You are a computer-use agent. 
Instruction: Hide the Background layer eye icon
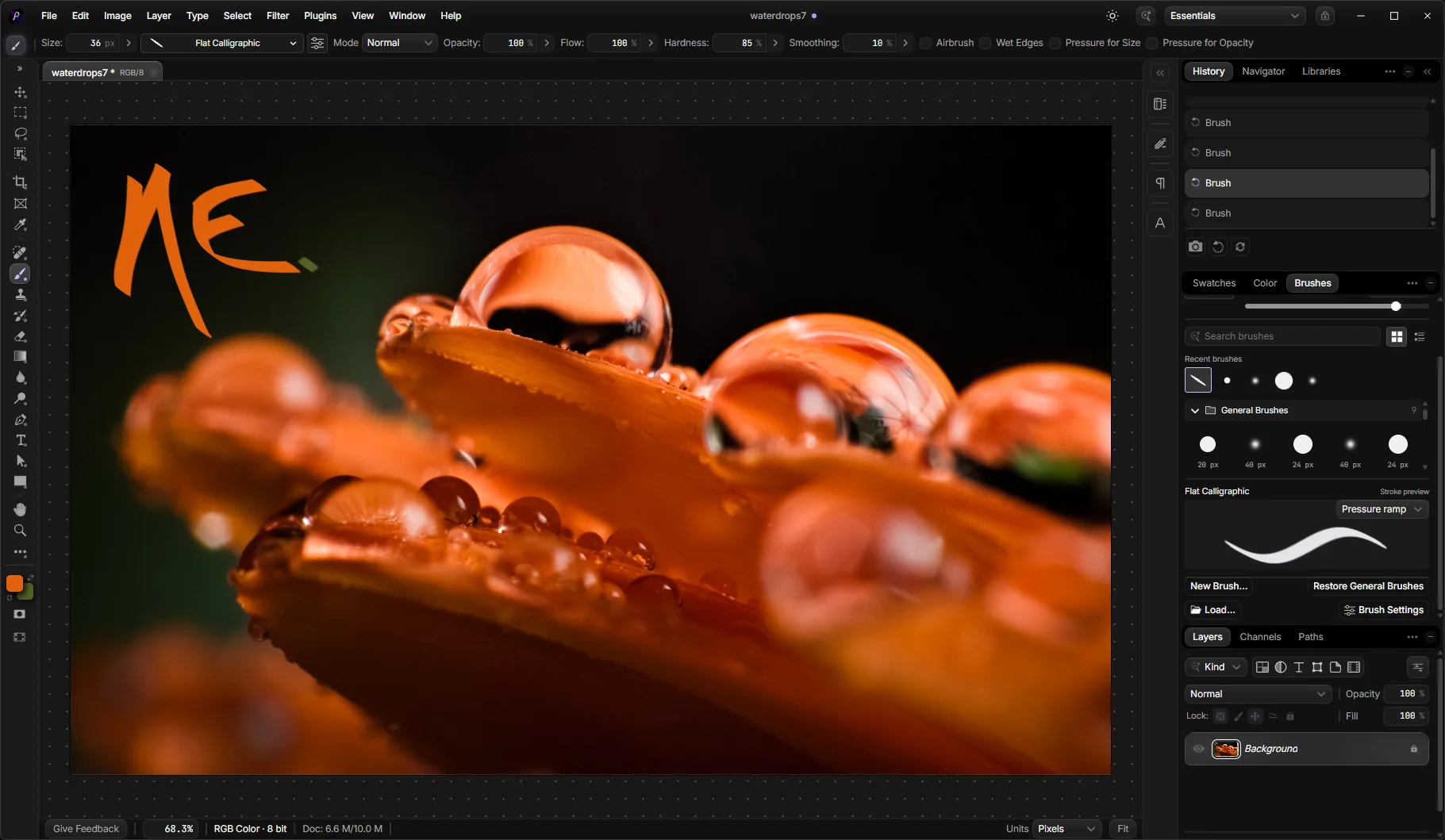[x=1199, y=749]
